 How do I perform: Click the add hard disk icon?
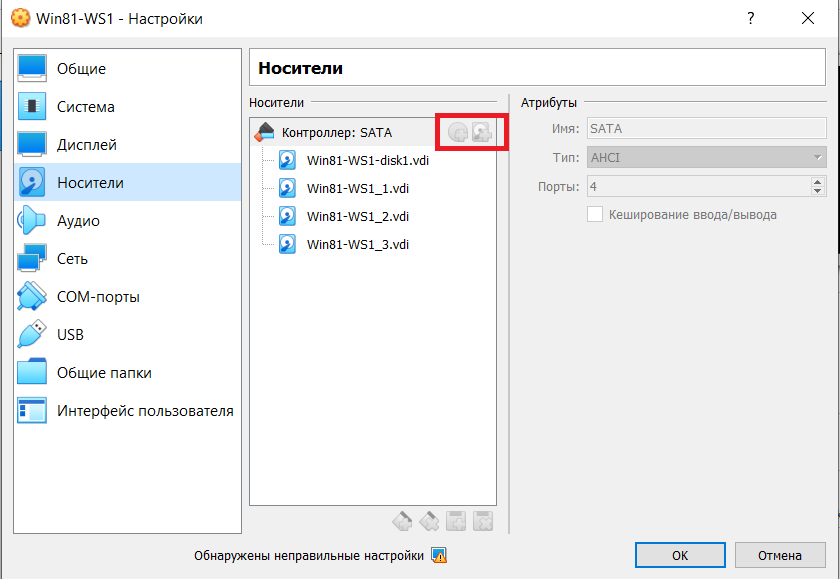(x=482, y=132)
